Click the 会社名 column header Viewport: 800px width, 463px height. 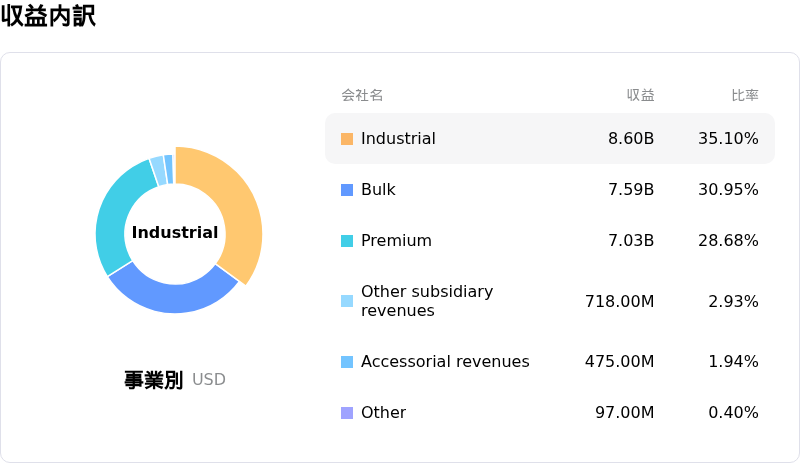(x=362, y=95)
